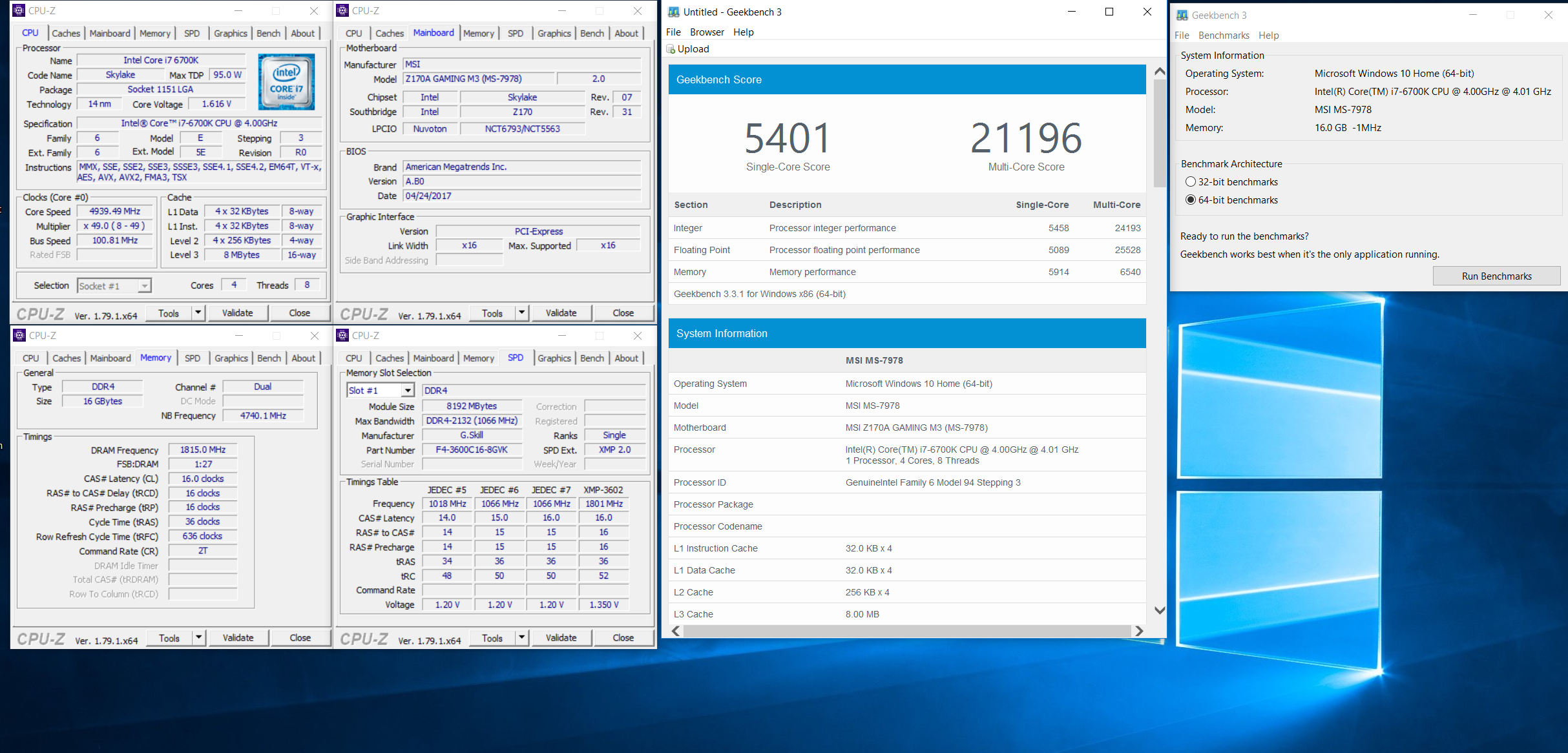
Task: Click Validate in the CPU tab window
Action: coord(238,313)
